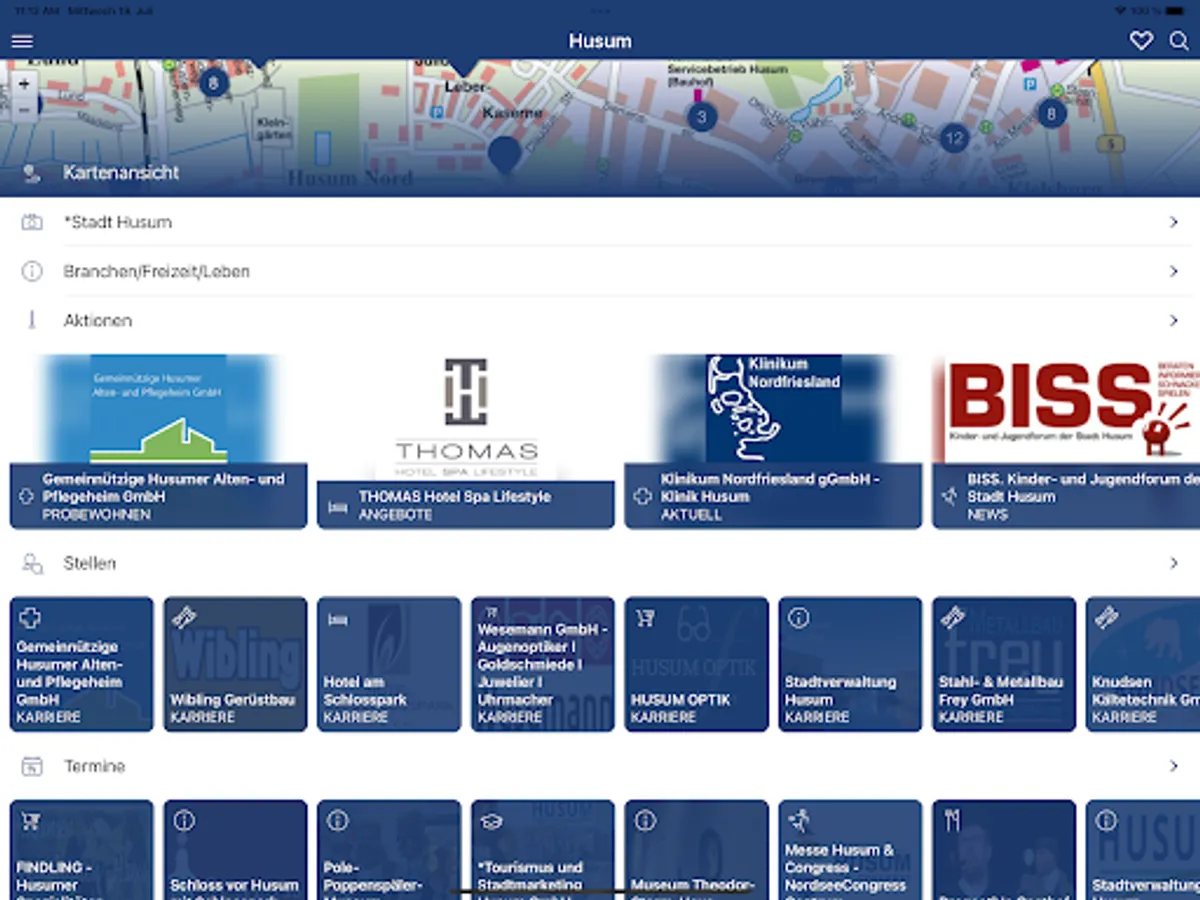Open FINDLING Termine tile
The width and height of the screenshot is (1200, 900).
(x=82, y=850)
